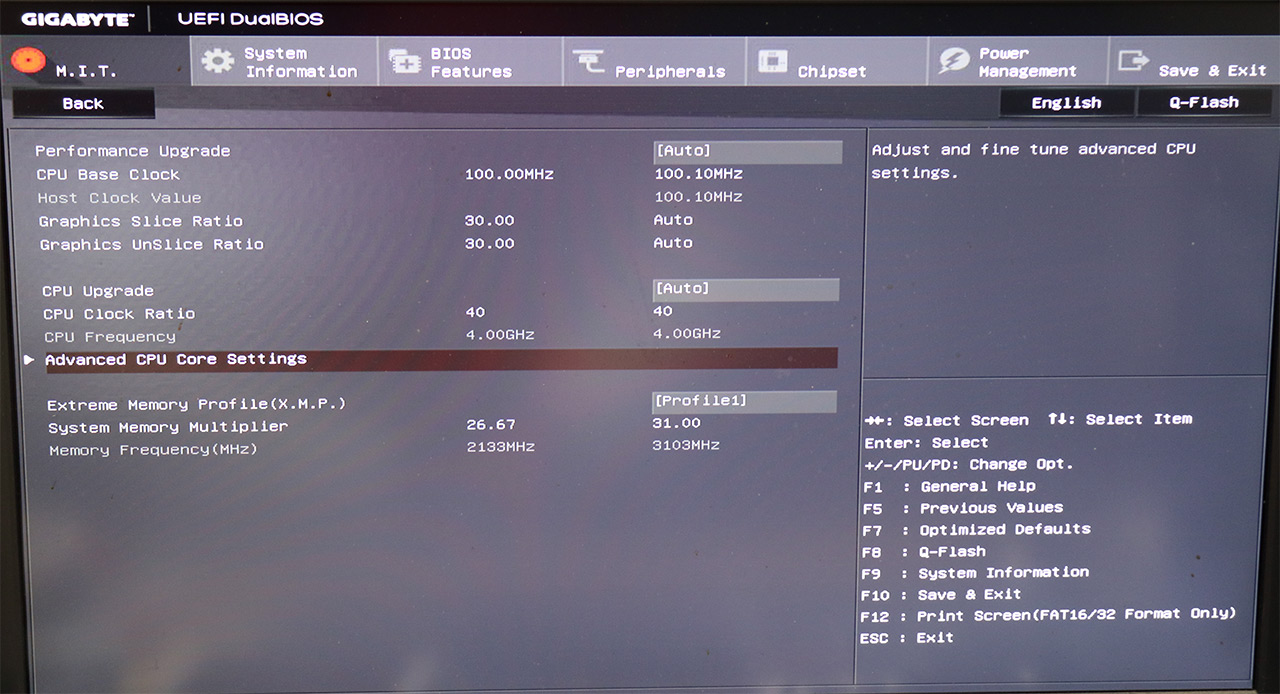
Task: Select the CPU Clock Ratio setting value 40
Action: (663, 311)
